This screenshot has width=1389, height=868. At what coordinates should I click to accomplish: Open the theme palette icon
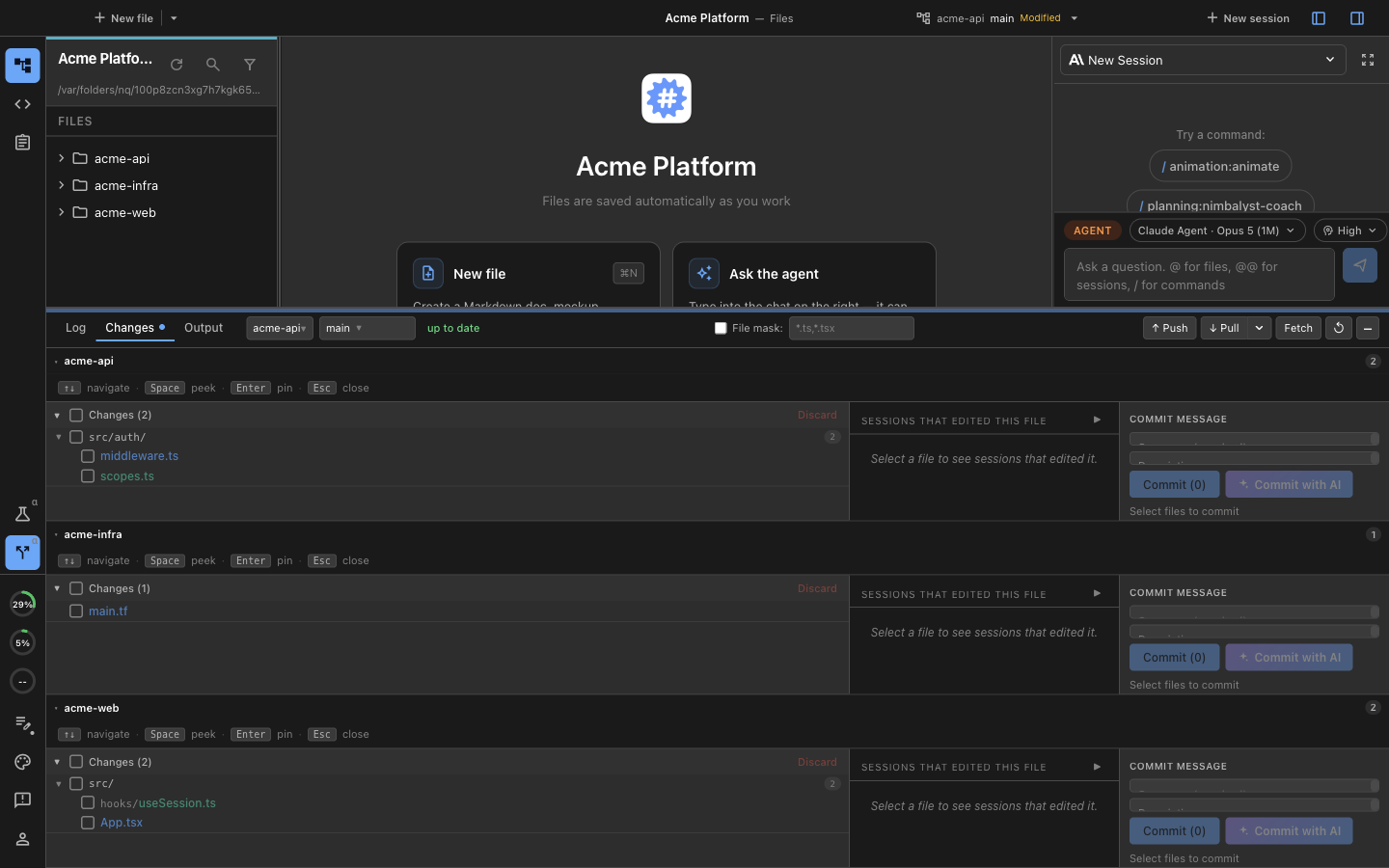22,762
